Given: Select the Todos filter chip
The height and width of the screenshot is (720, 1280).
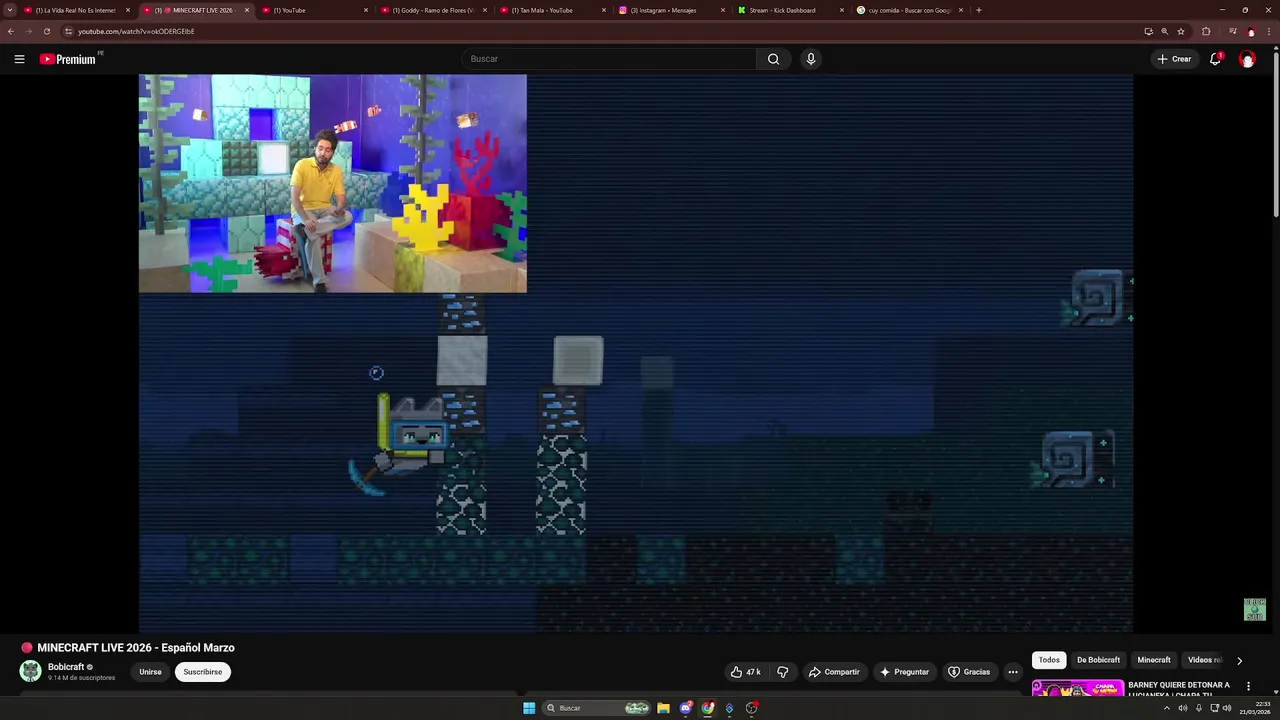Looking at the screenshot, I should click(x=1049, y=660).
